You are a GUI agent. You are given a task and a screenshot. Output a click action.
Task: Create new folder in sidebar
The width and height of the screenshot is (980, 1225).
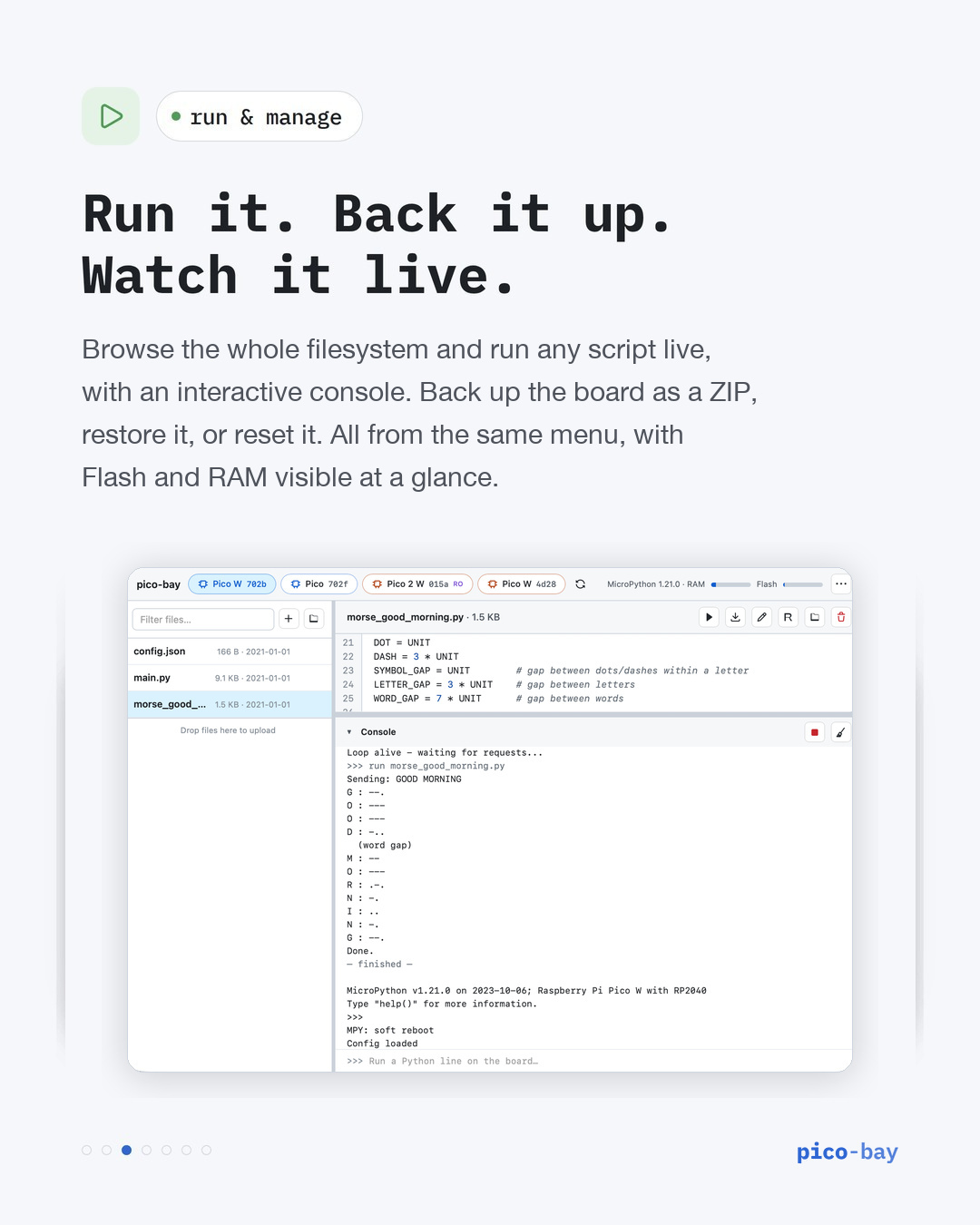click(x=314, y=619)
